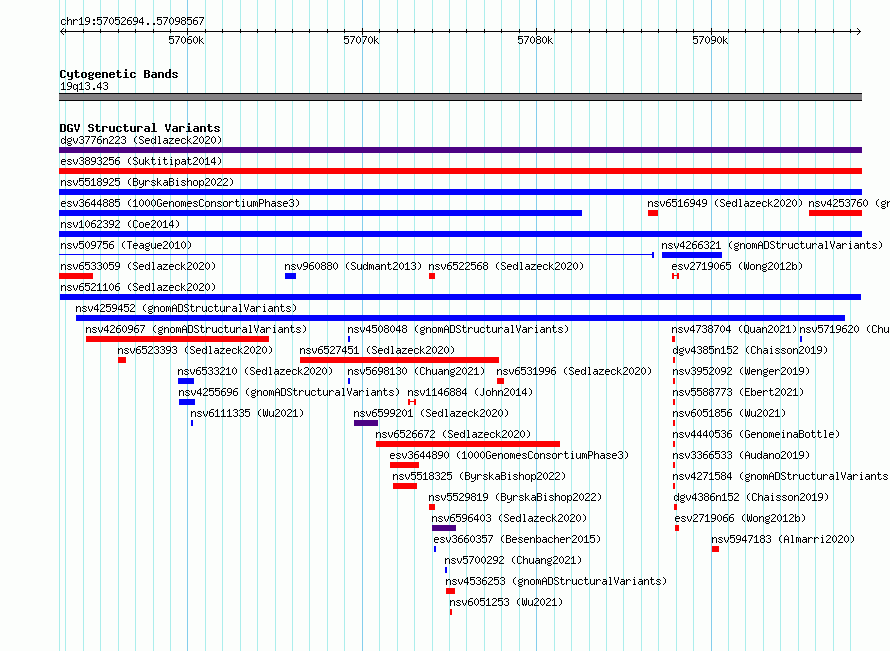Click the nsv1062392 (Coe2014) label
Viewport: 890px width, 651px height.
pos(120,224)
